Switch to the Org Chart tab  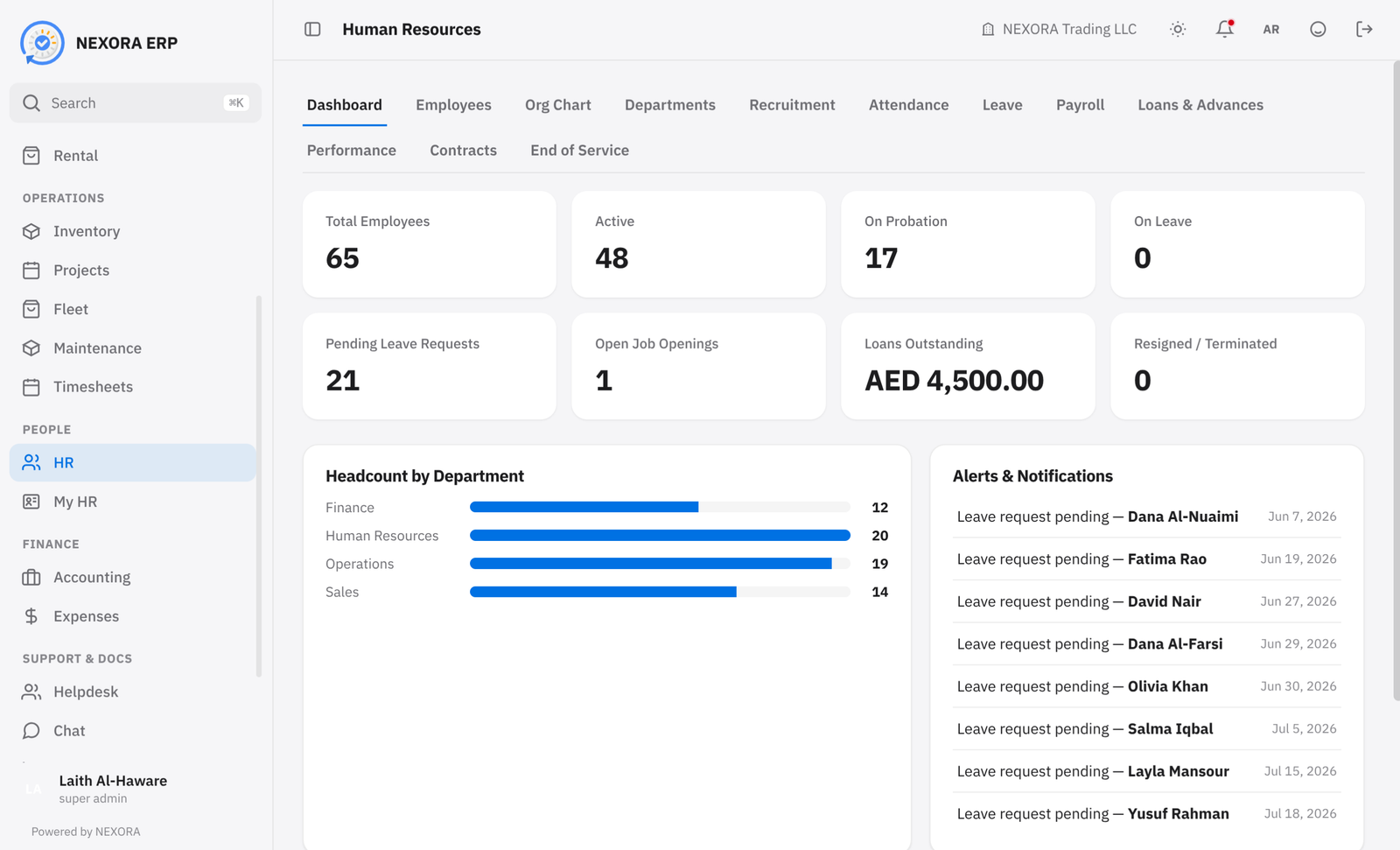[x=558, y=105]
